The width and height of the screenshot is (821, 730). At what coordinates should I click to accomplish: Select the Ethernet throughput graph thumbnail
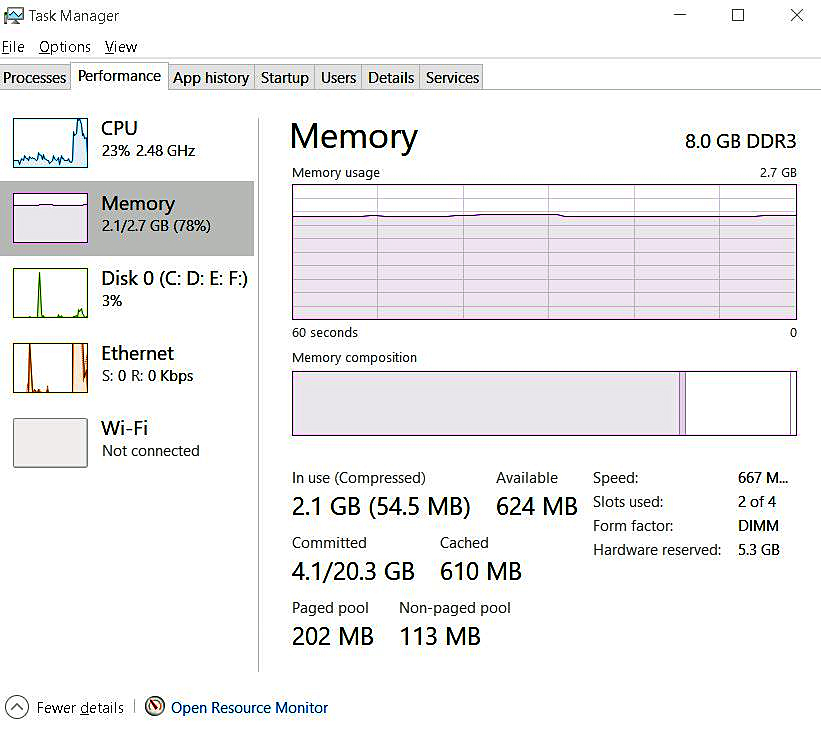tap(50, 368)
